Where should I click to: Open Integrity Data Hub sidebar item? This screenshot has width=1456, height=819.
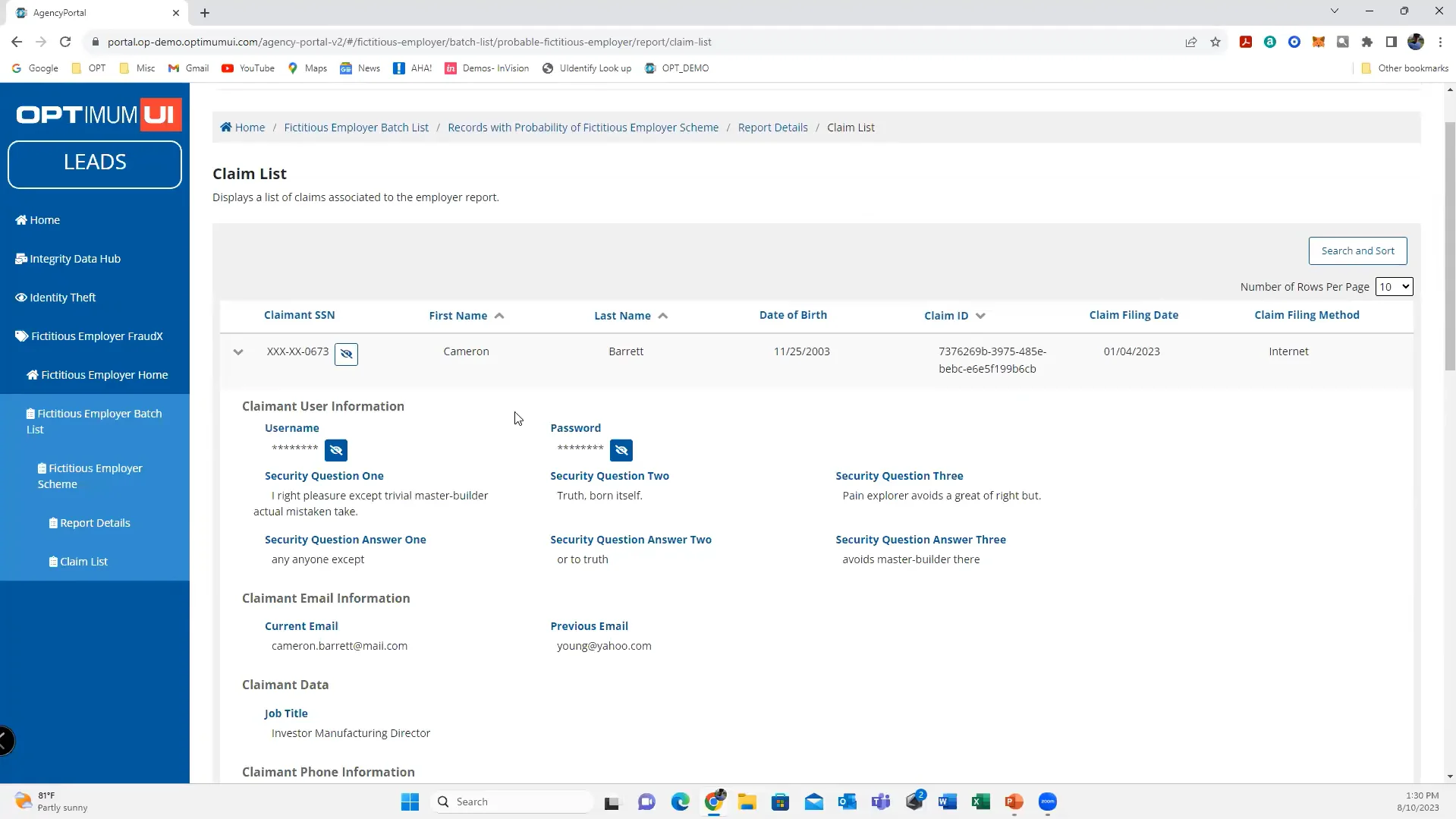68,259
